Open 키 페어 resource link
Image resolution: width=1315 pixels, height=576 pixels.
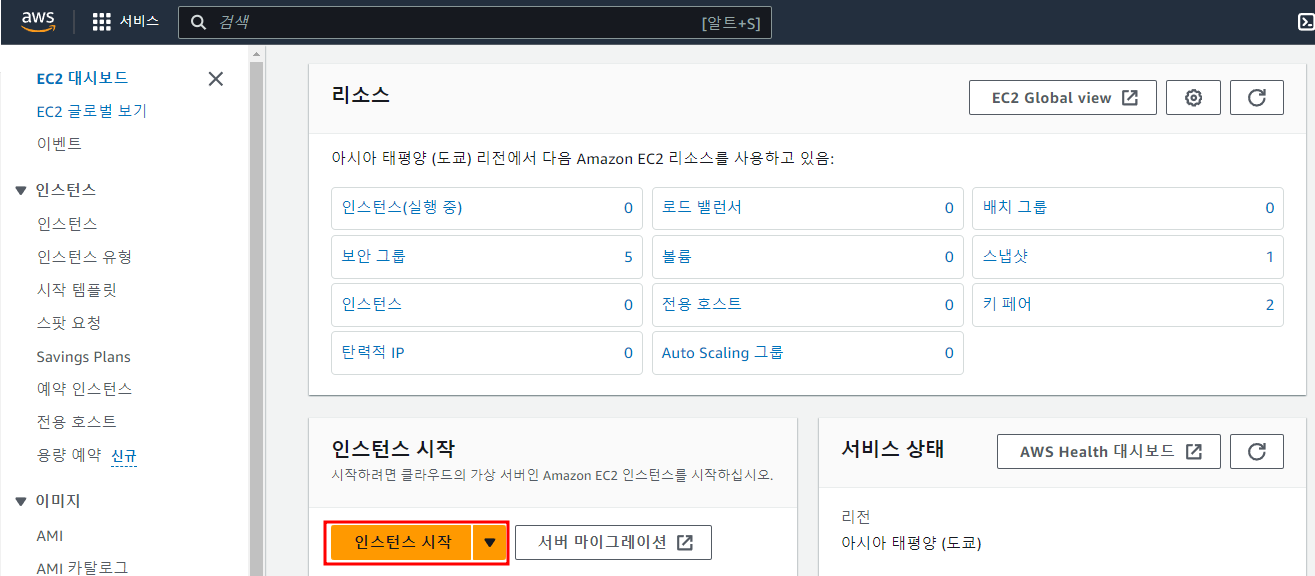tap(1006, 304)
